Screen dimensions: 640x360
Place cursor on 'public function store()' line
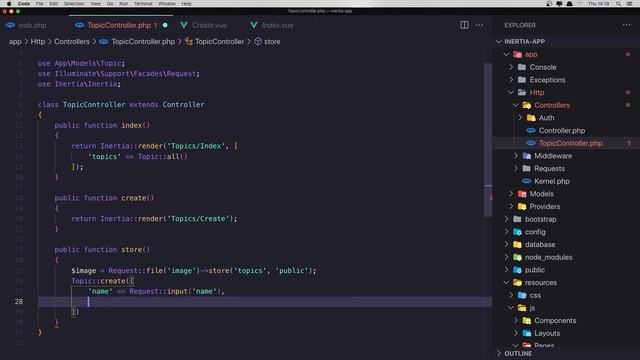click(x=102, y=250)
